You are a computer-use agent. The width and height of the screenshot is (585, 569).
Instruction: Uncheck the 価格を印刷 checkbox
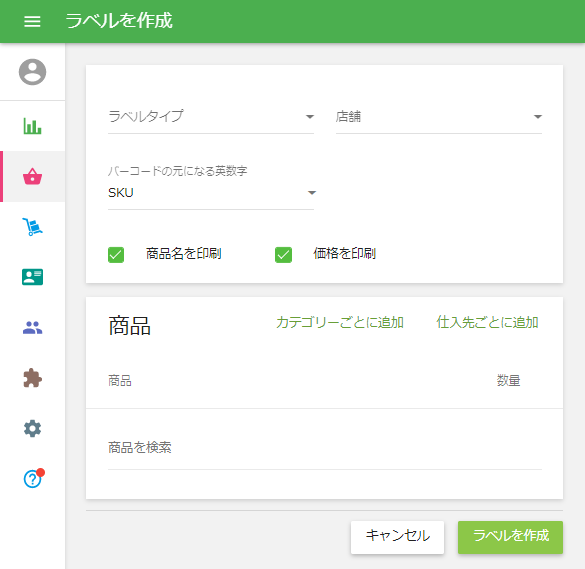pos(283,255)
